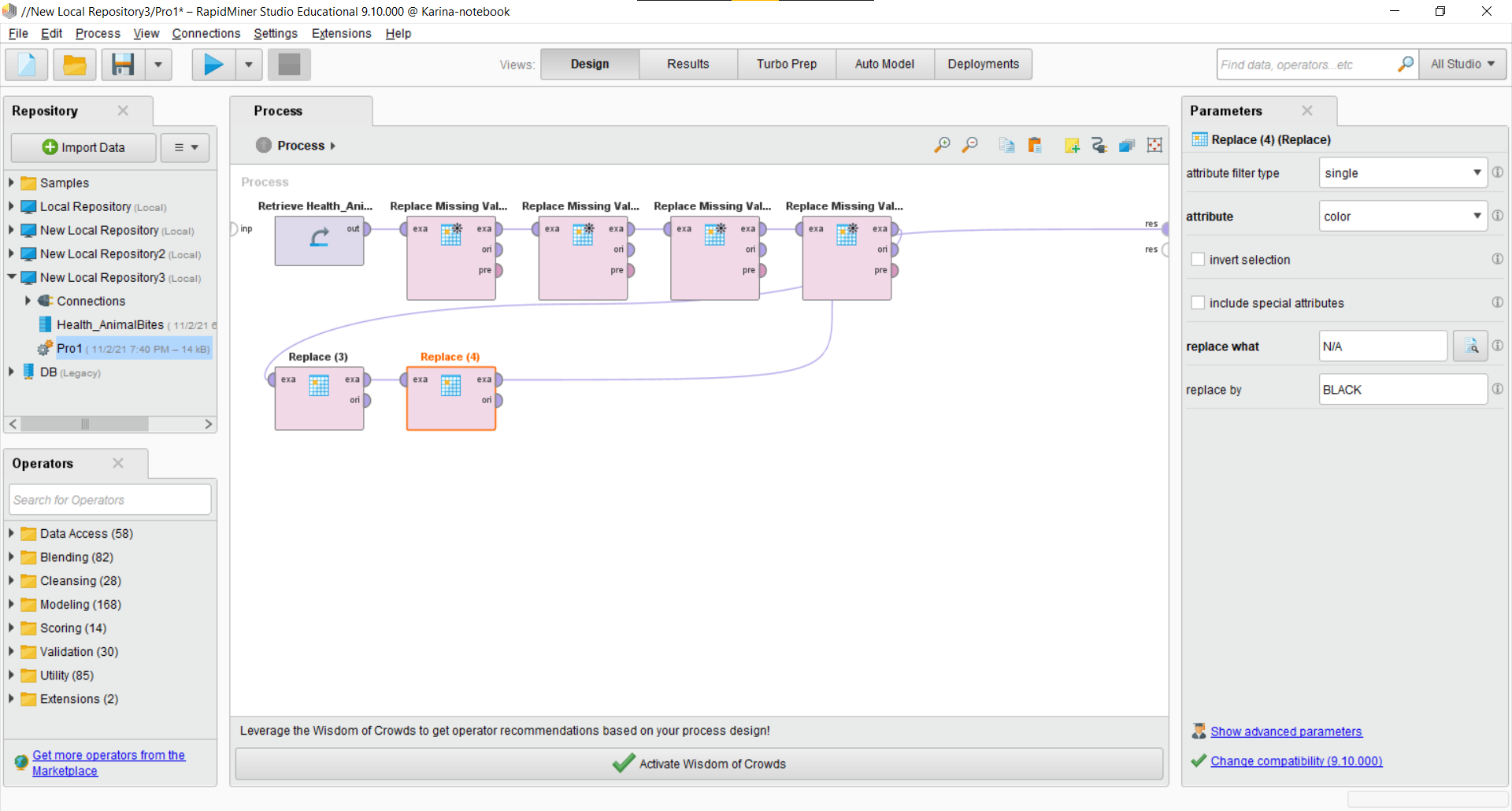
Task: Click the Find data, operators search field
Action: pos(1306,65)
